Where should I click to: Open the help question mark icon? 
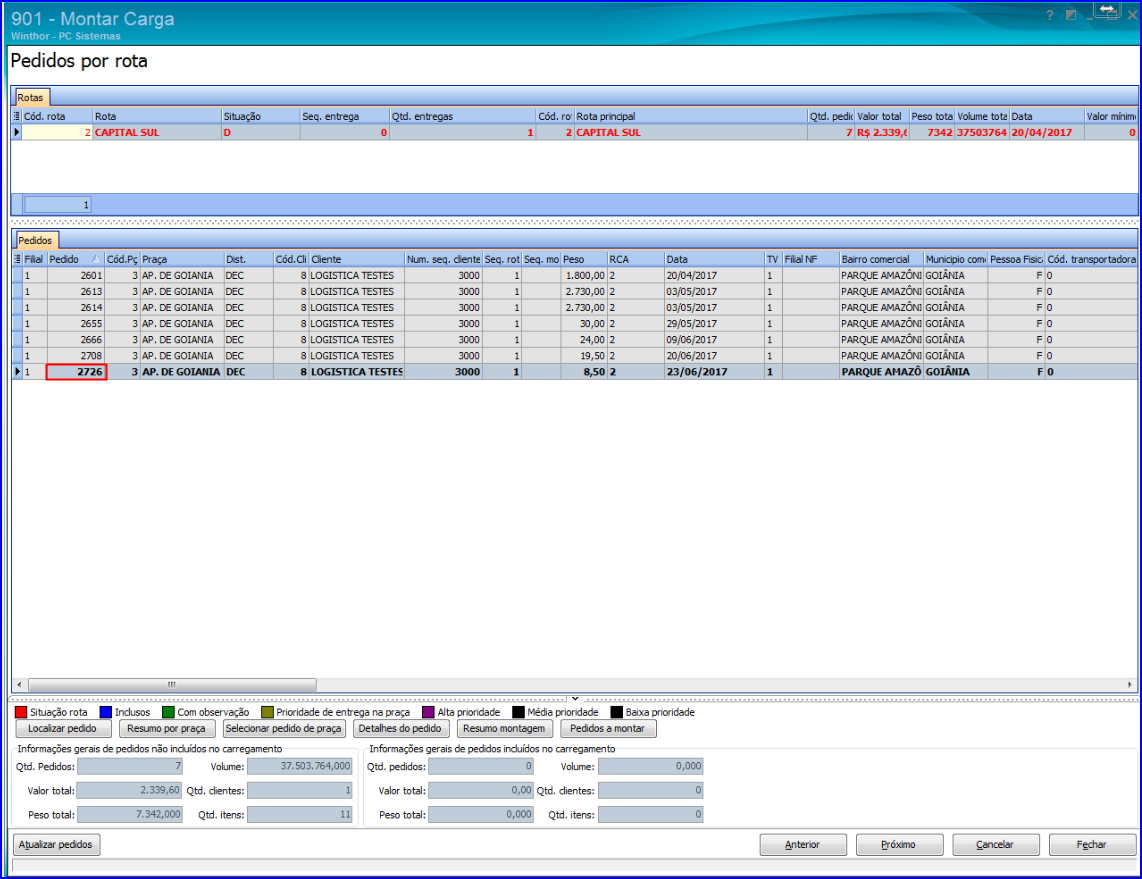pos(1050,15)
